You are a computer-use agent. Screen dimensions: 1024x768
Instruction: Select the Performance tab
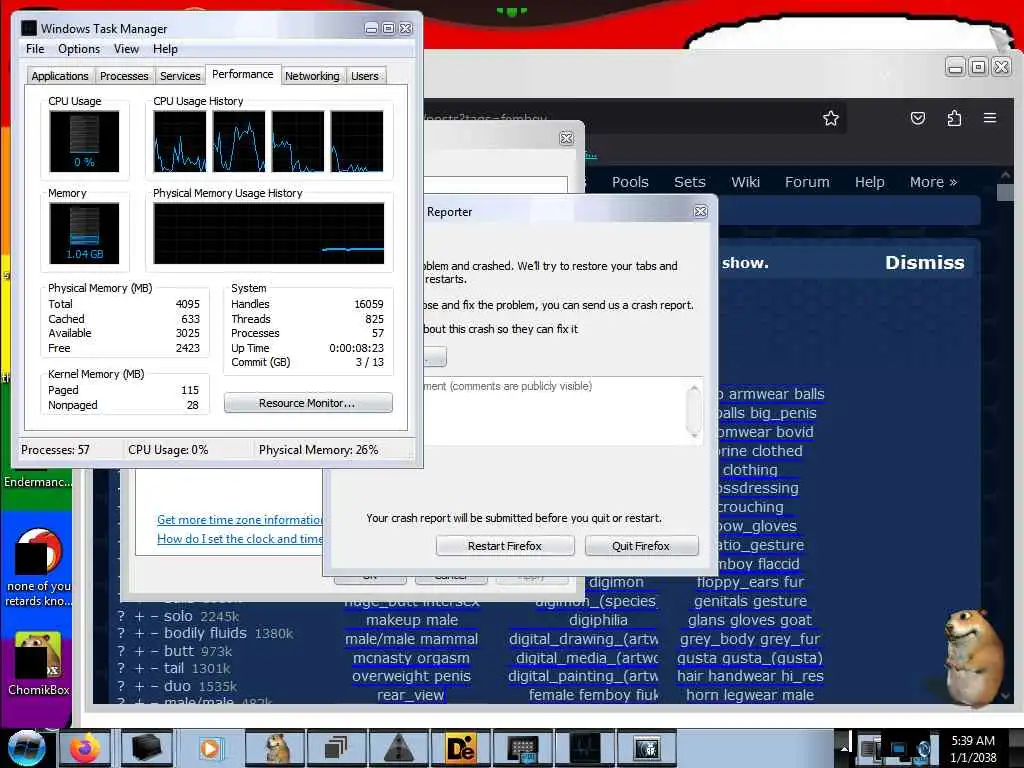[243, 74]
